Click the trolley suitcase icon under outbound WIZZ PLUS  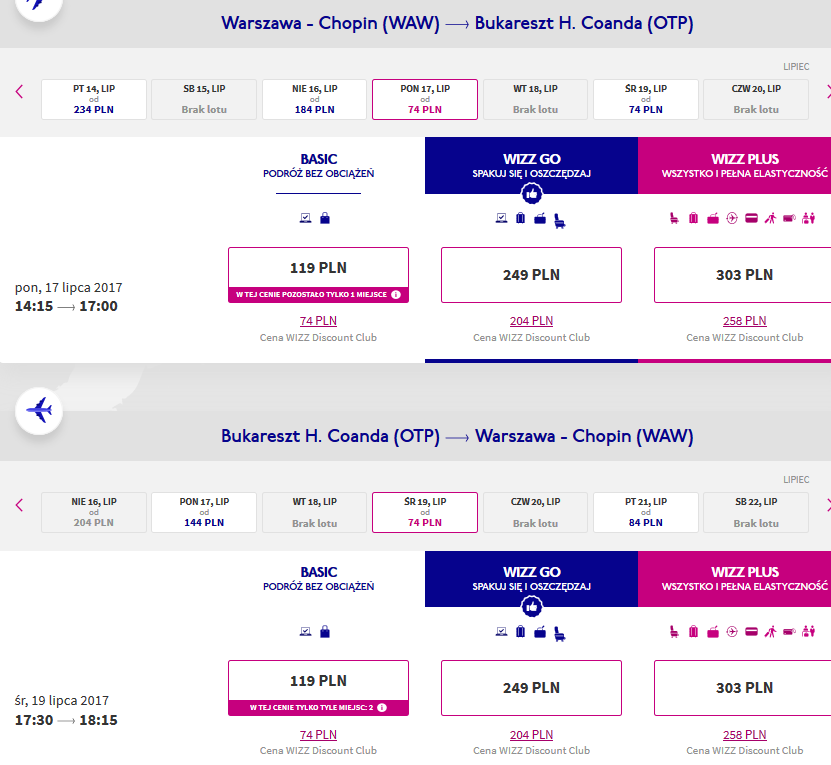[693, 218]
